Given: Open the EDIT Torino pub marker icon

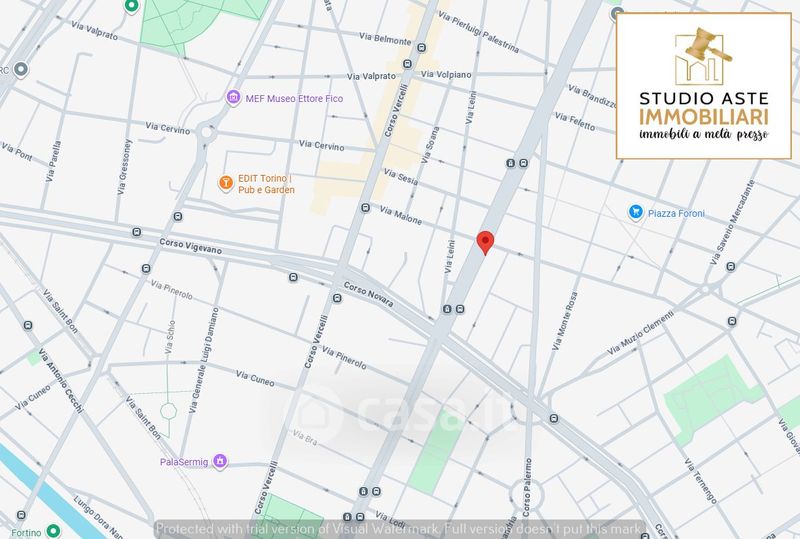Looking at the screenshot, I should (x=226, y=183).
